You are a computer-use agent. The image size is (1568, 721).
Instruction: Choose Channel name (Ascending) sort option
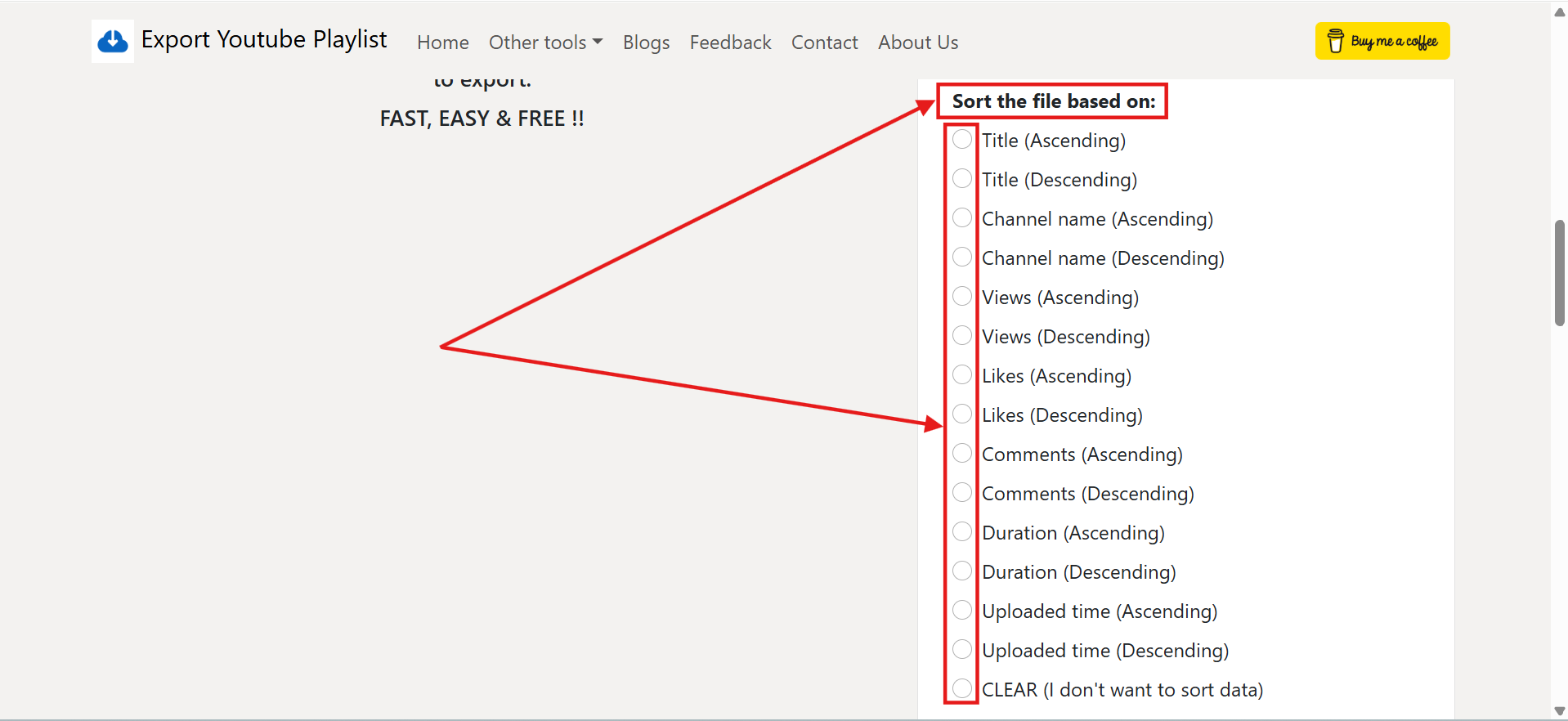pyautogui.click(x=962, y=217)
